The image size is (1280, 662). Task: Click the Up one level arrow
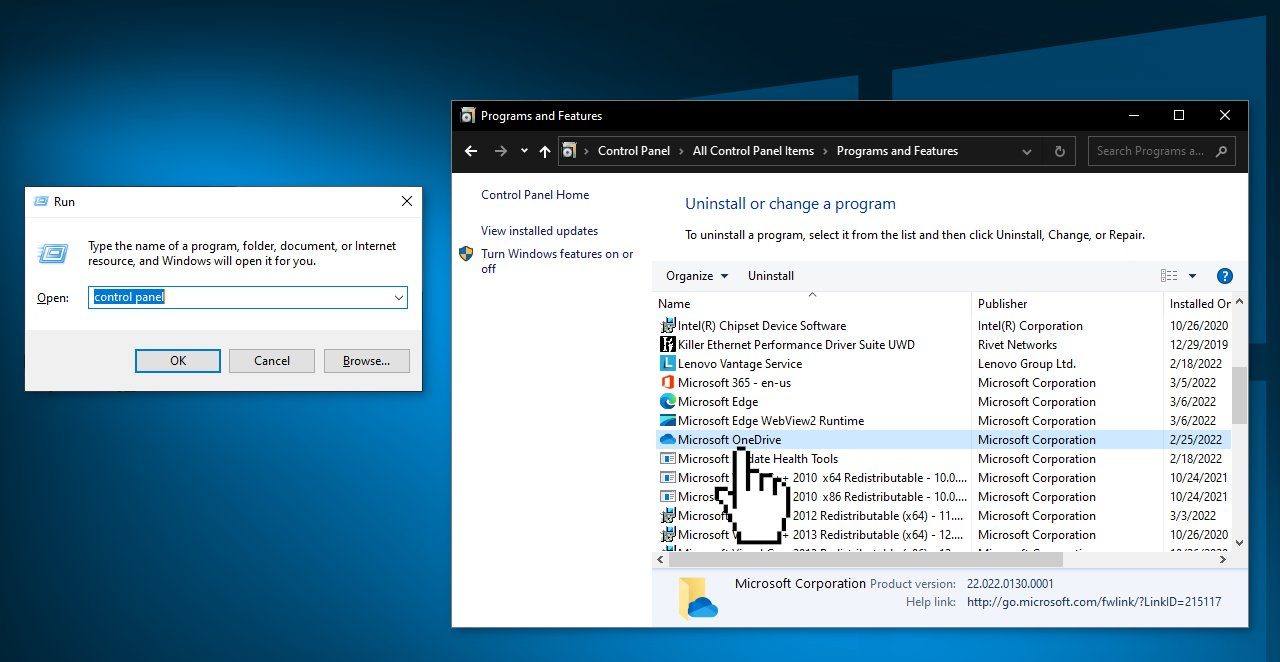(x=545, y=151)
